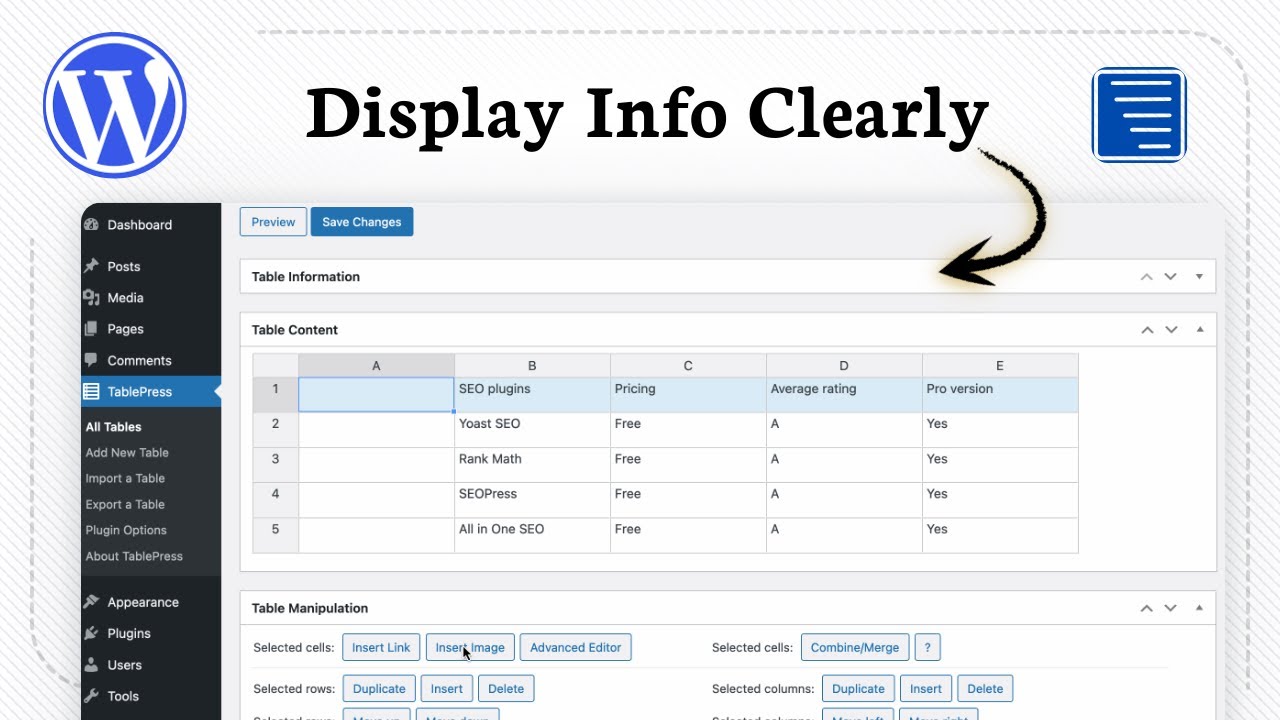Click the Preview button

[x=273, y=222]
